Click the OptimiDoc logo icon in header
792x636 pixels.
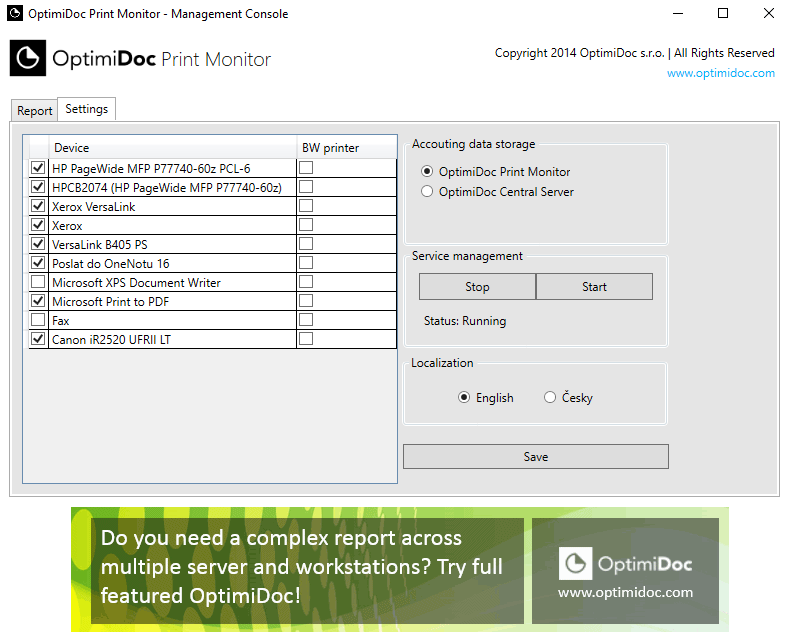tap(28, 59)
